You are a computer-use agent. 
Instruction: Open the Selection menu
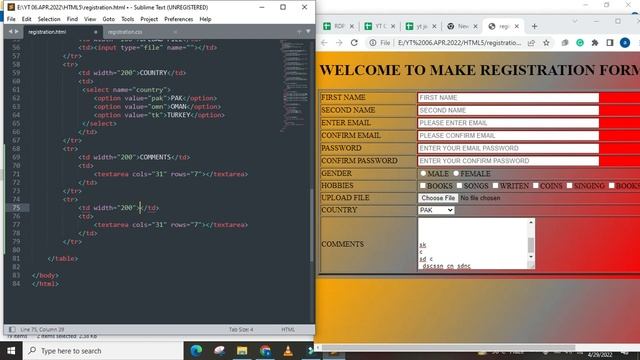click(x=49, y=19)
